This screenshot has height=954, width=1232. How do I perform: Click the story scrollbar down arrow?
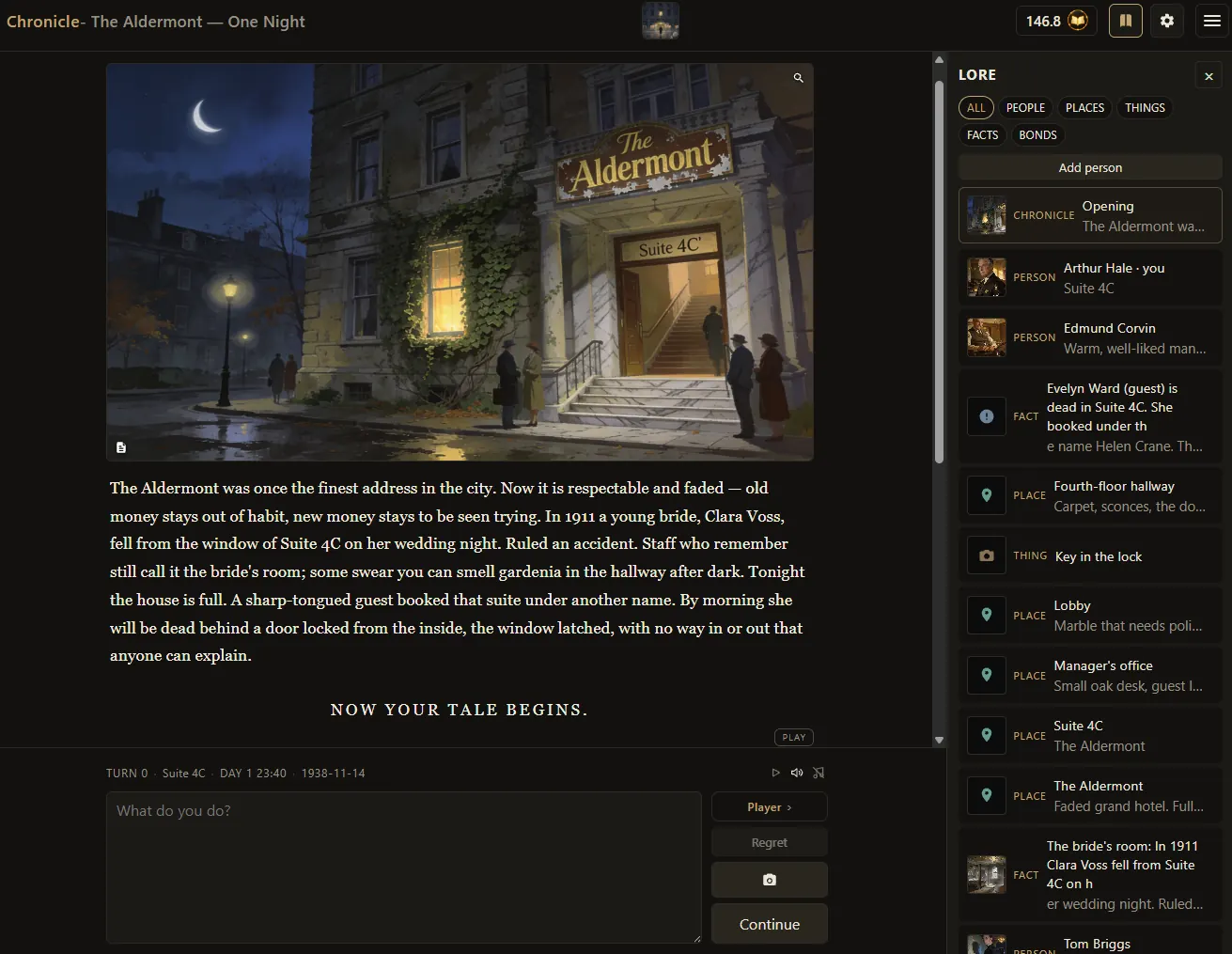point(939,741)
